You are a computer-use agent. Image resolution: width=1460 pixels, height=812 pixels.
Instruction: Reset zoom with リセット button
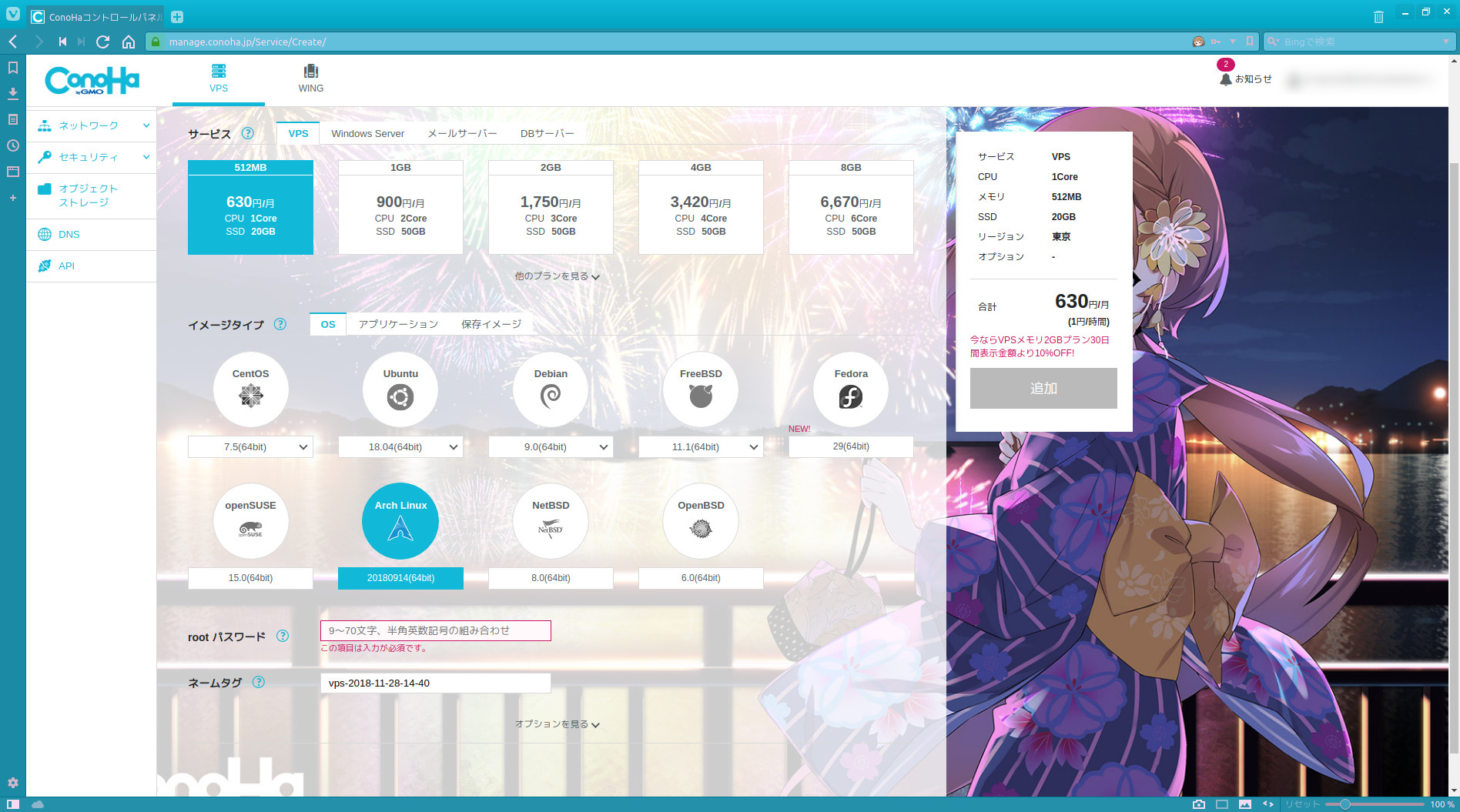(x=1302, y=804)
